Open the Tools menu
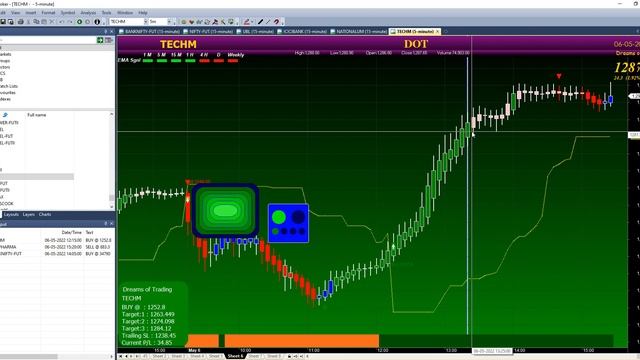The height and width of the screenshot is (360, 640). tap(106, 13)
